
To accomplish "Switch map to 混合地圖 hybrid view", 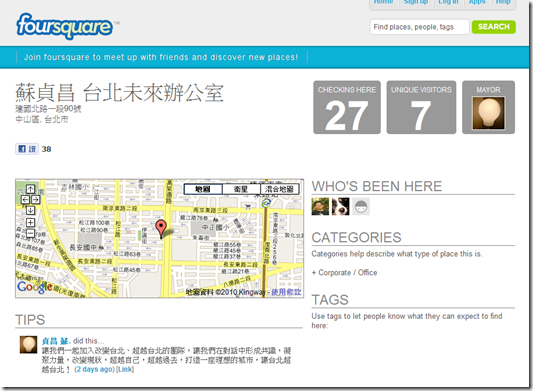I will (279, 189).
